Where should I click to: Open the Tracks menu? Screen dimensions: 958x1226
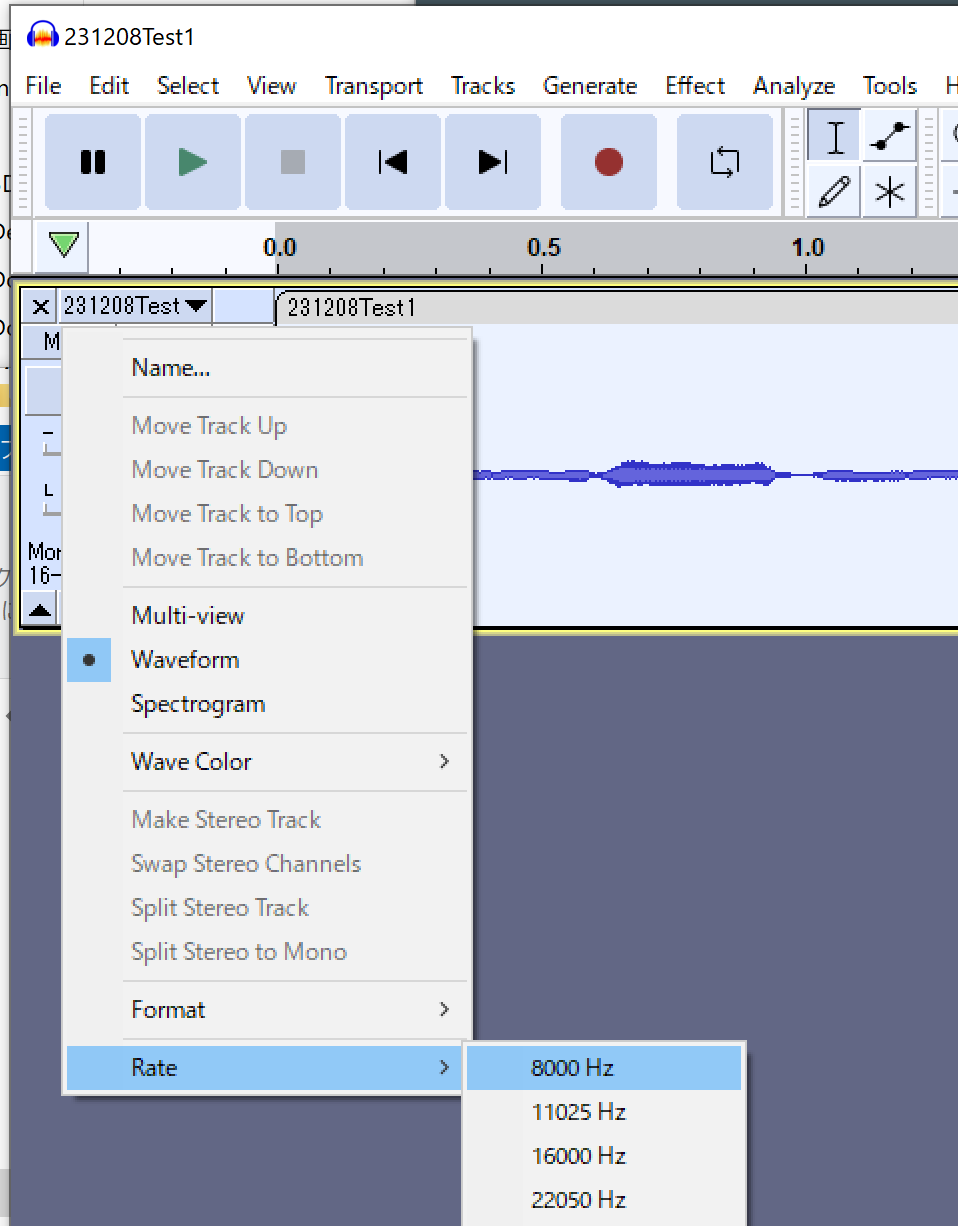coord(483,86)
